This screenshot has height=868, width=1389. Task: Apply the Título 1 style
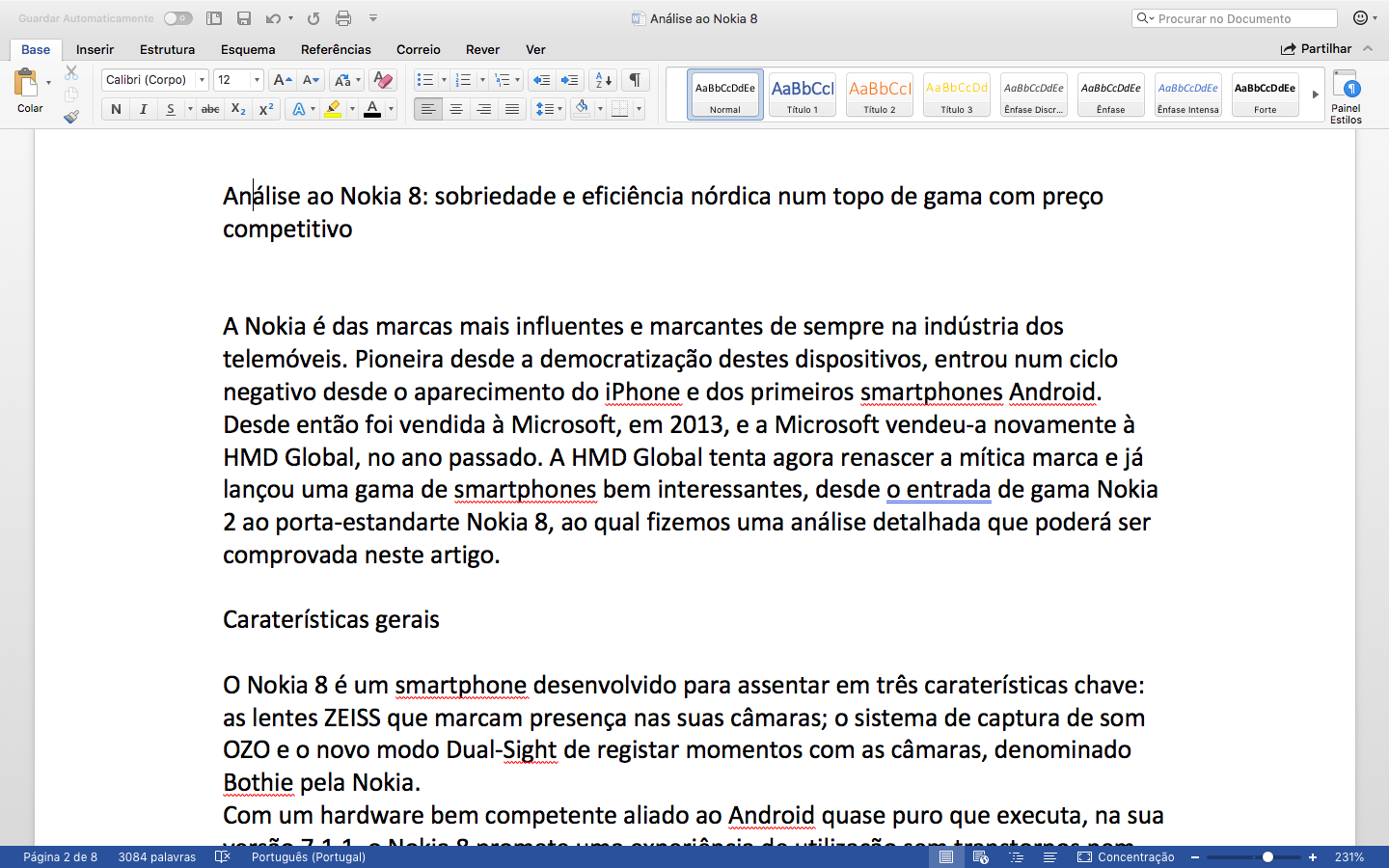click(x=802, y=95)
